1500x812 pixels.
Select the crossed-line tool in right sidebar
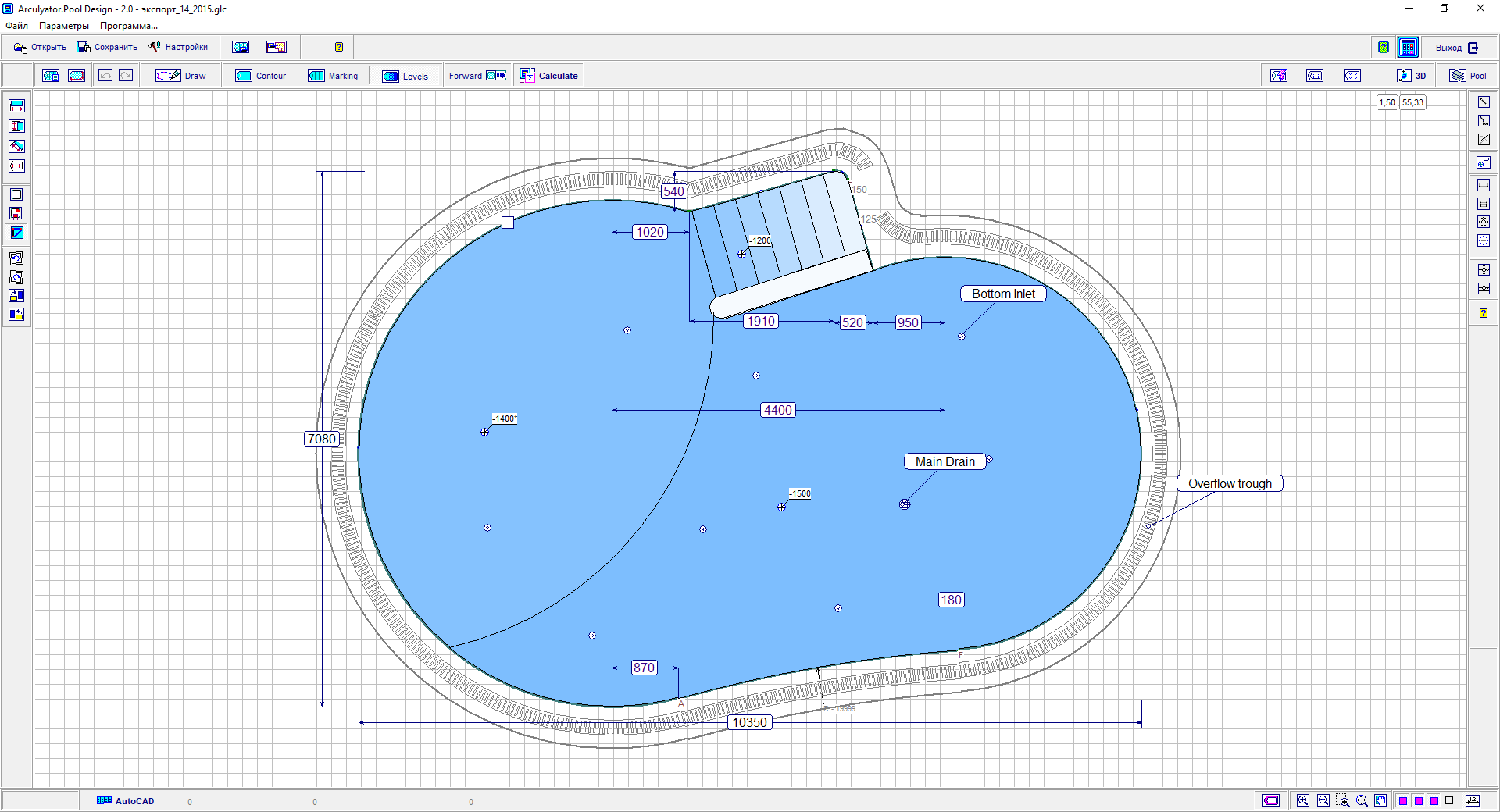point(1484,140)
